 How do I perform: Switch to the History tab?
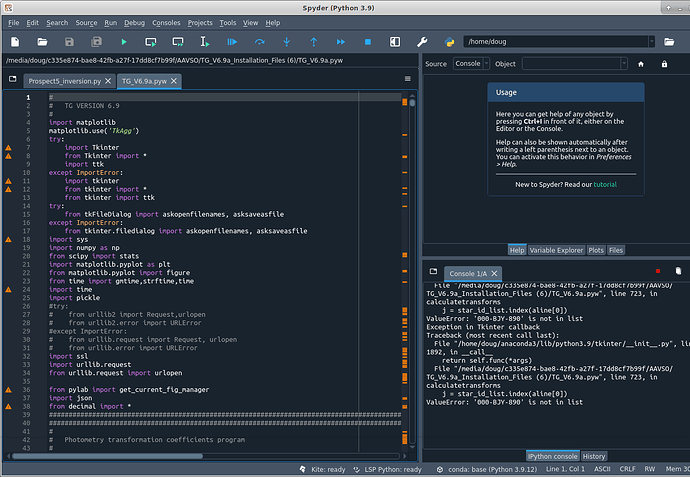(x=594, y=456)
